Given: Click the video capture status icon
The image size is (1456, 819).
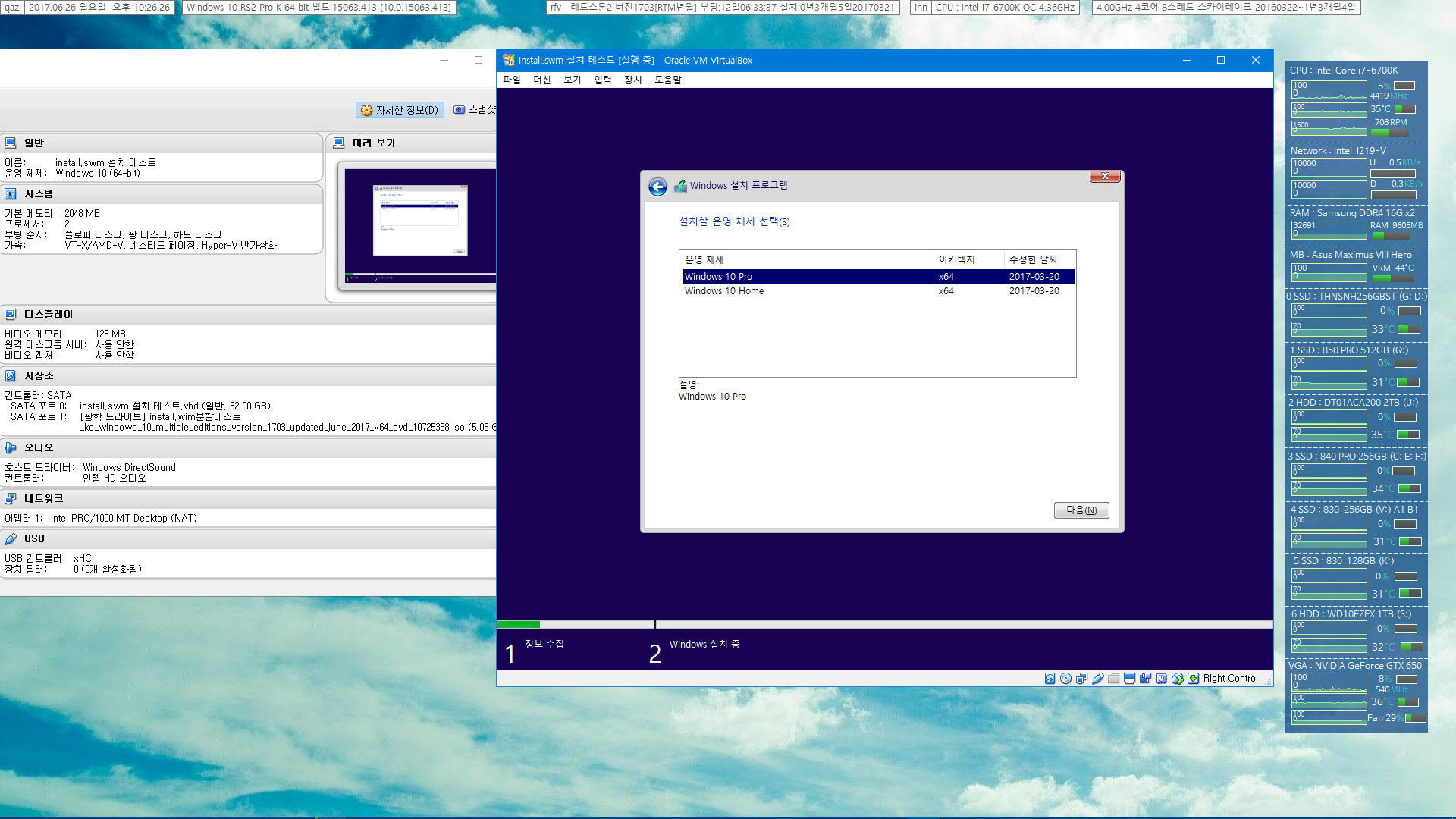Looking at the screenshot, I should pos(1145,679).
